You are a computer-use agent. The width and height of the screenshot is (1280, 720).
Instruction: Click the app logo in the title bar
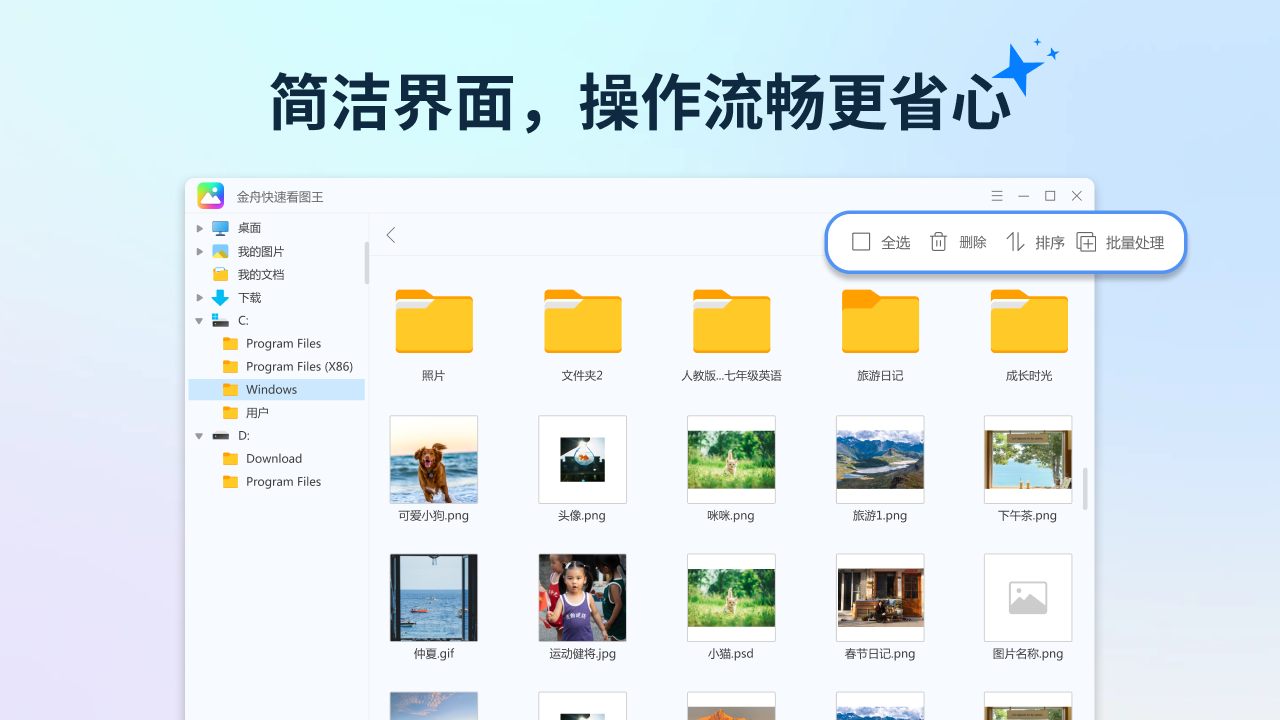pyautogui.click(x=210, y=195)
